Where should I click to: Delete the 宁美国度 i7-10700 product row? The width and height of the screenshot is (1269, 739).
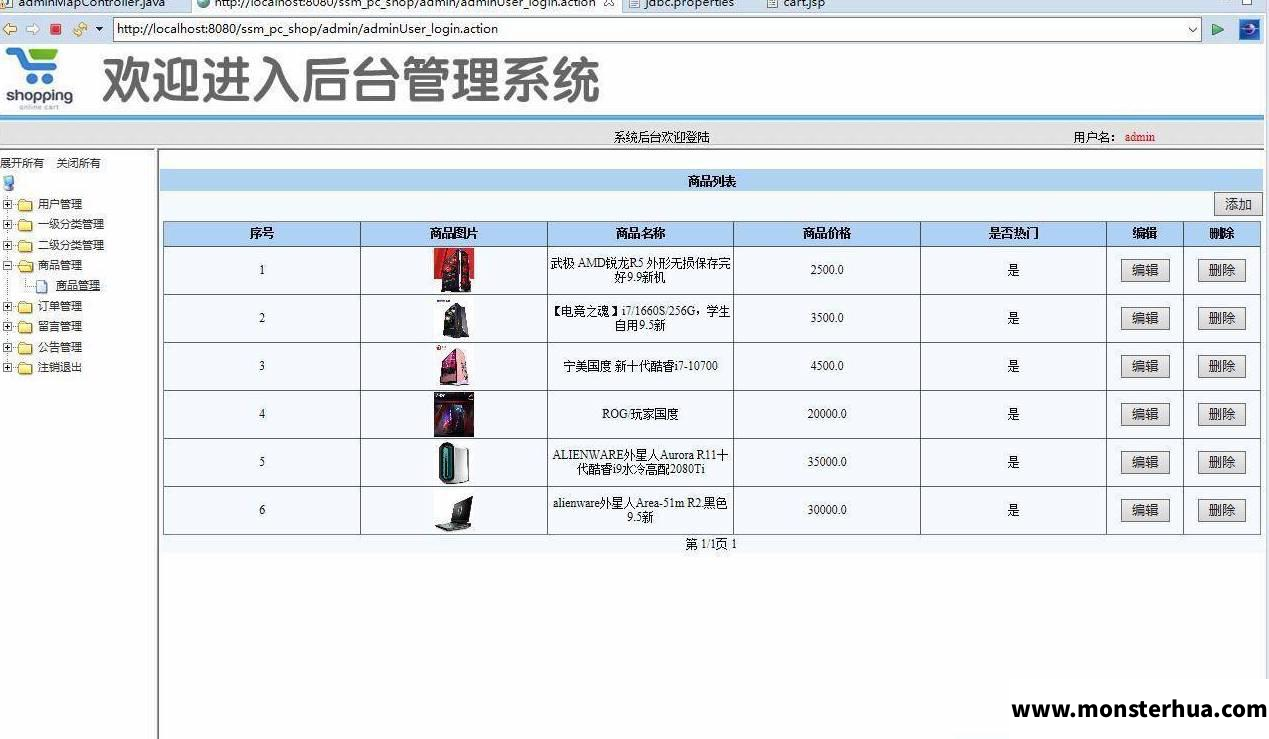[x=1222, y=366]
